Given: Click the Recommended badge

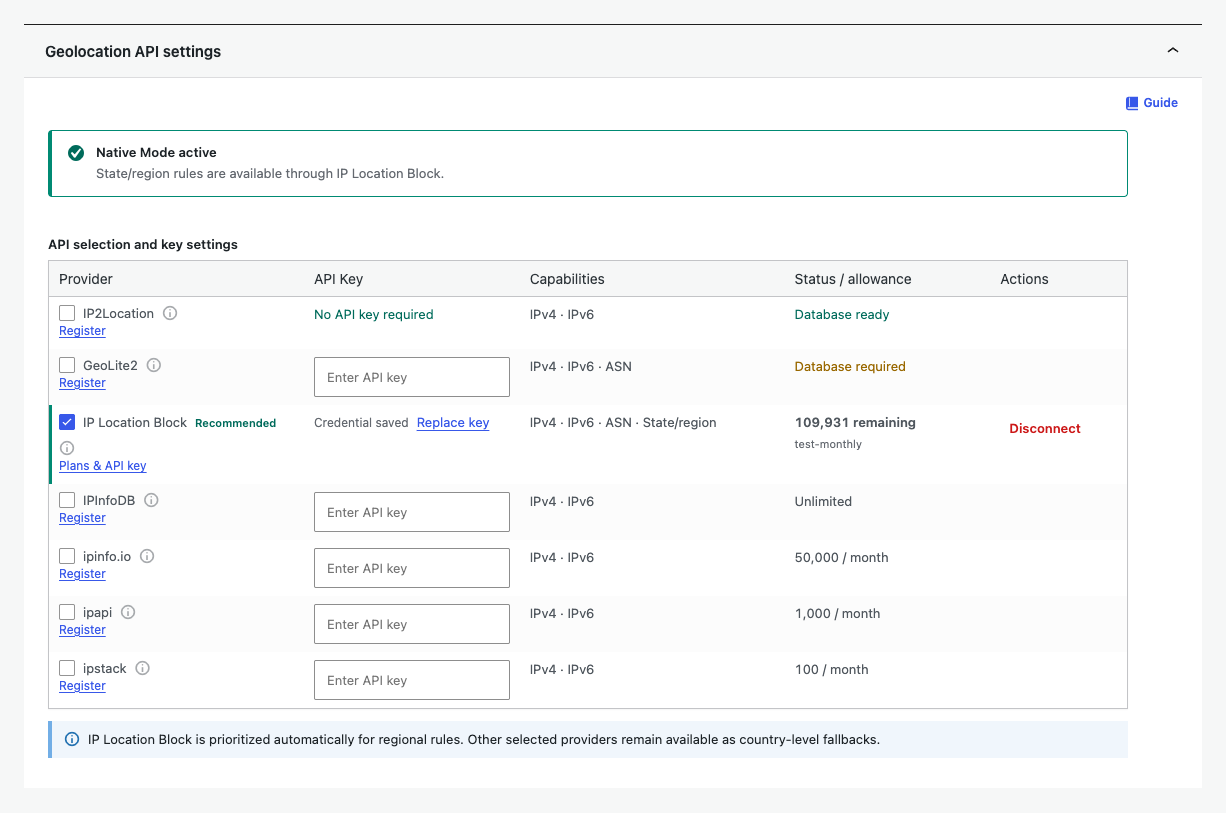Looking at the screenshot, I should [x=235, y=423].
